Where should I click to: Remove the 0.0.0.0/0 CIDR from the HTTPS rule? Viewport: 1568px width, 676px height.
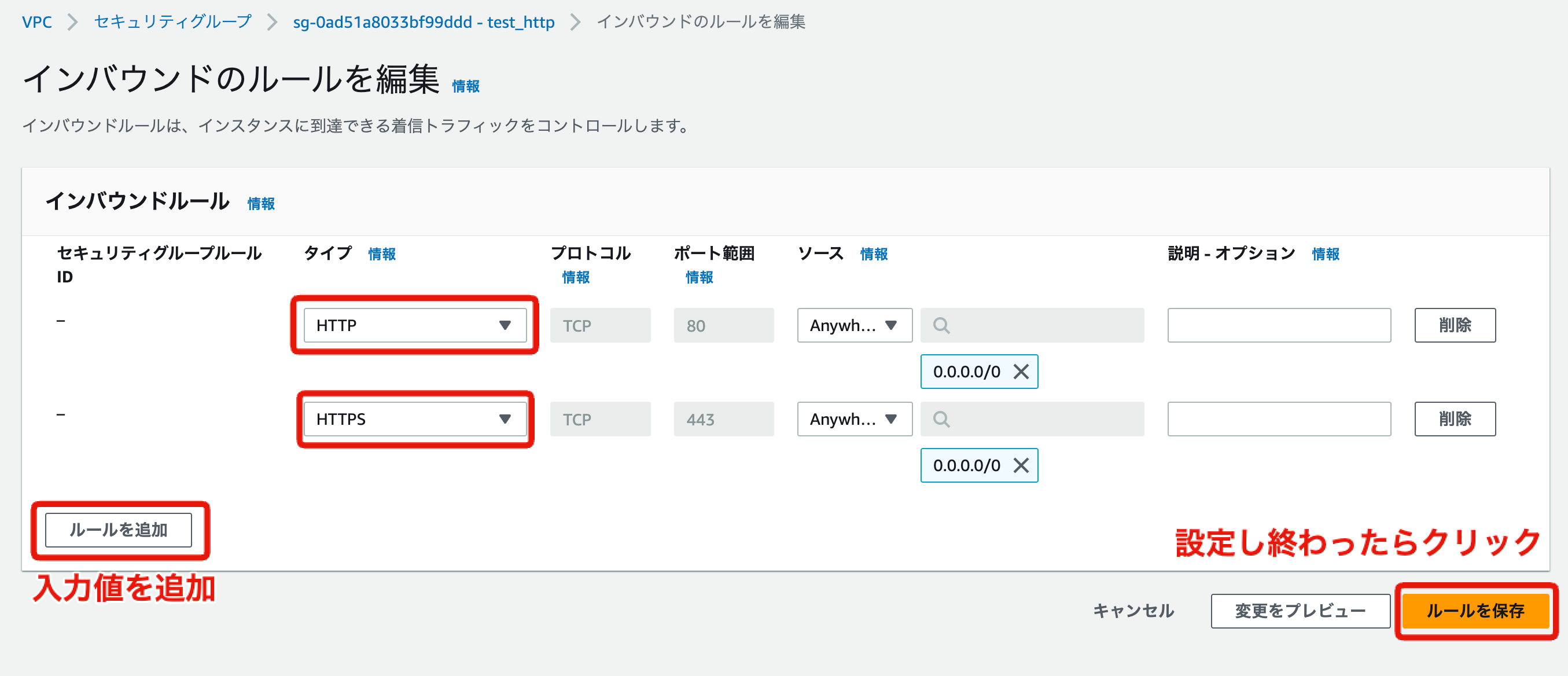coord(1020,465)
